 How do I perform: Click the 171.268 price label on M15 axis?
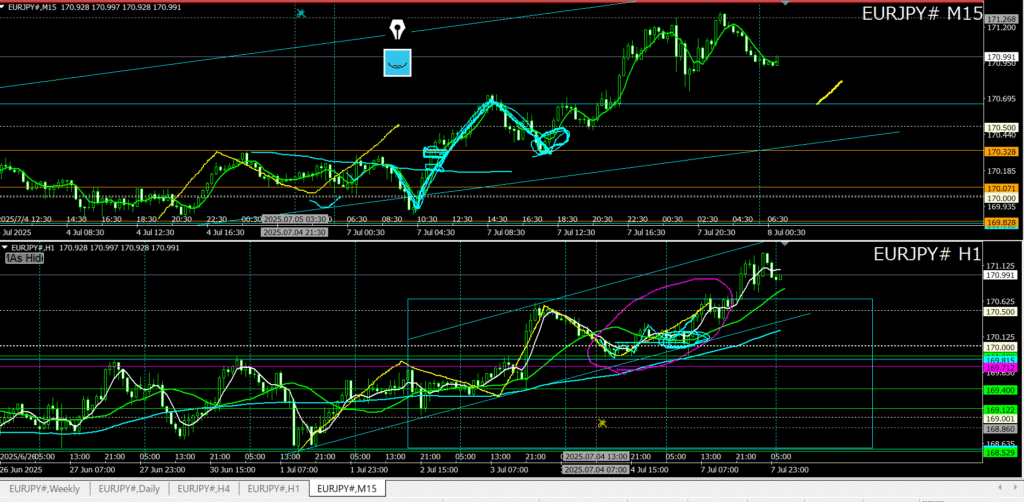[1001, 20]
